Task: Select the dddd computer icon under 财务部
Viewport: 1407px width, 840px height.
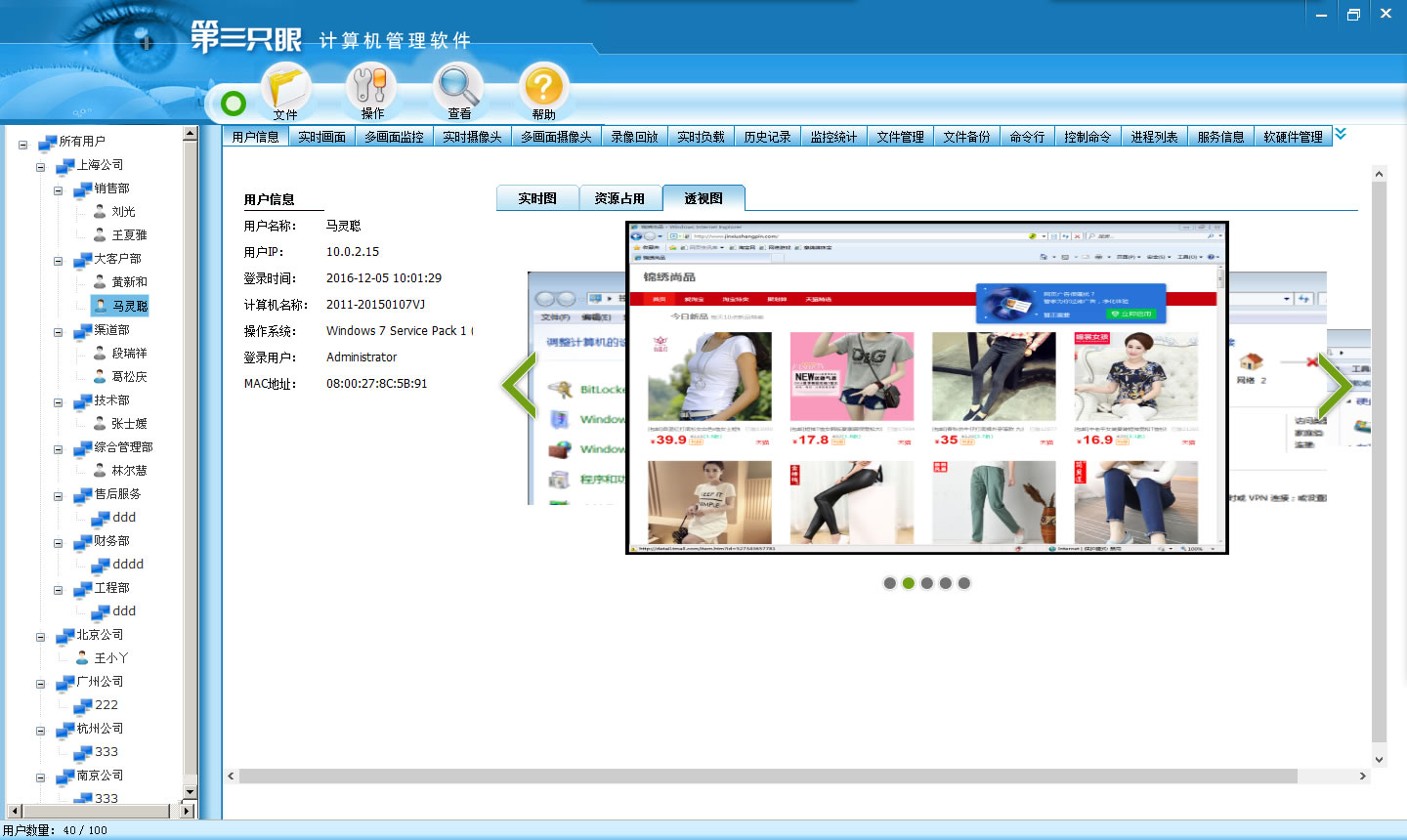Action: click(x=100, y=565)
